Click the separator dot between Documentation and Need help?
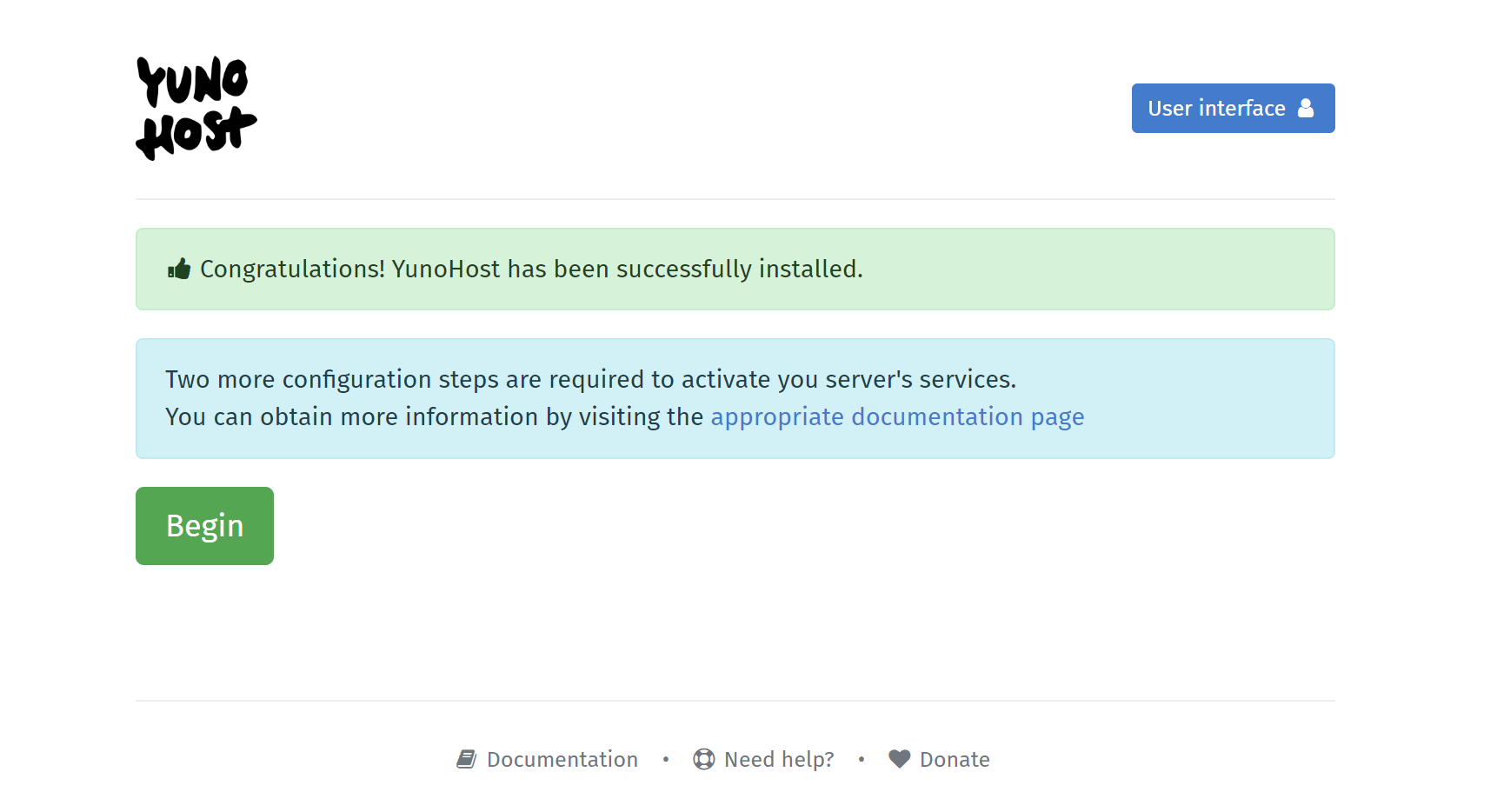Viewport: 1497px width, 812px height. click(665, 759)
